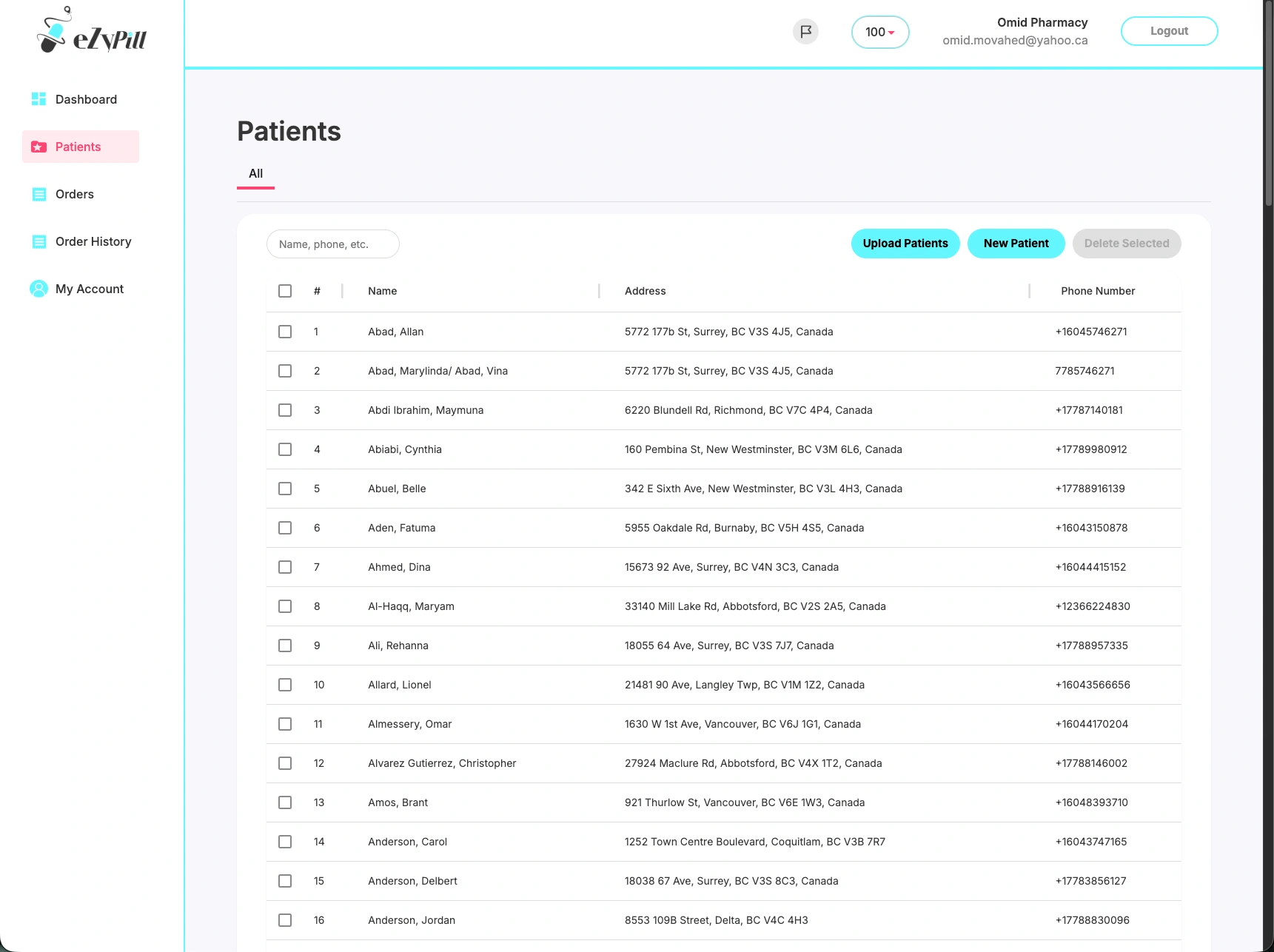Viewport: 1274px width, 952px height.
Task: Check the row for Almessery, Omar
Action: [x=285, y=724]
